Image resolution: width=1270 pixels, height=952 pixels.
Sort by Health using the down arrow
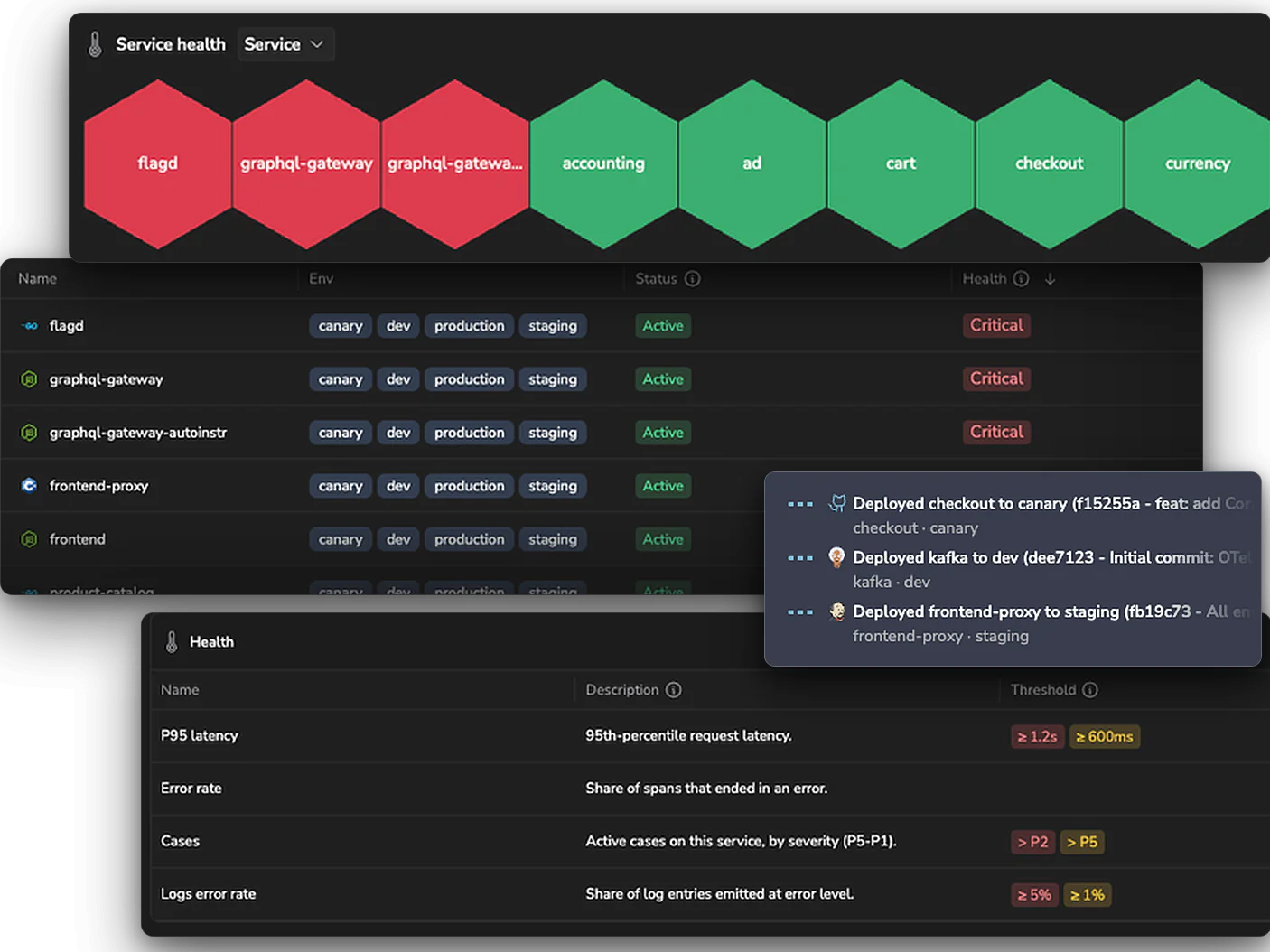(x=1050, y=279)
